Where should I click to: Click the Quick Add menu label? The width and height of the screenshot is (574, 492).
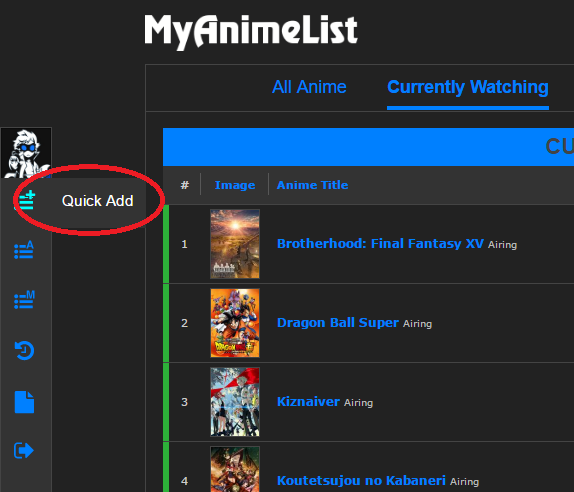(x=97, y=201)
